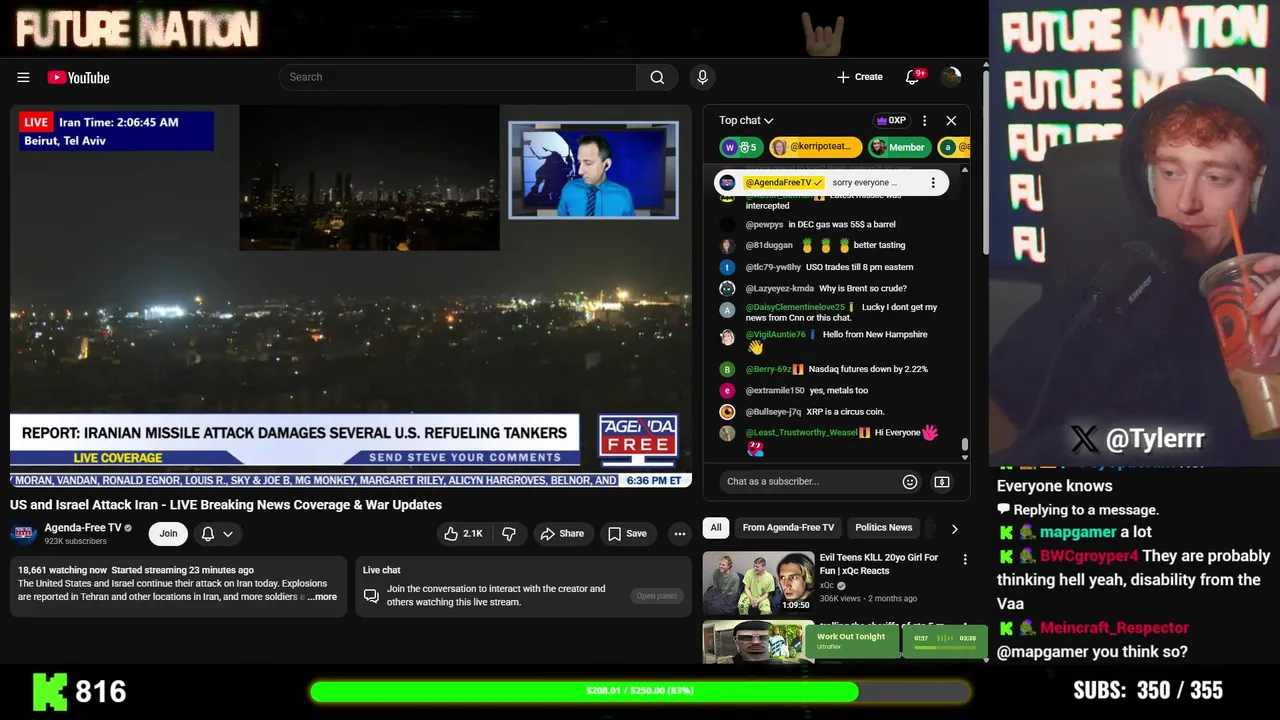This screenshot has width=1280, height=720.
Task: Click Meincraft_Respector username in stream overlay
Action: [x=1114, y=628]
